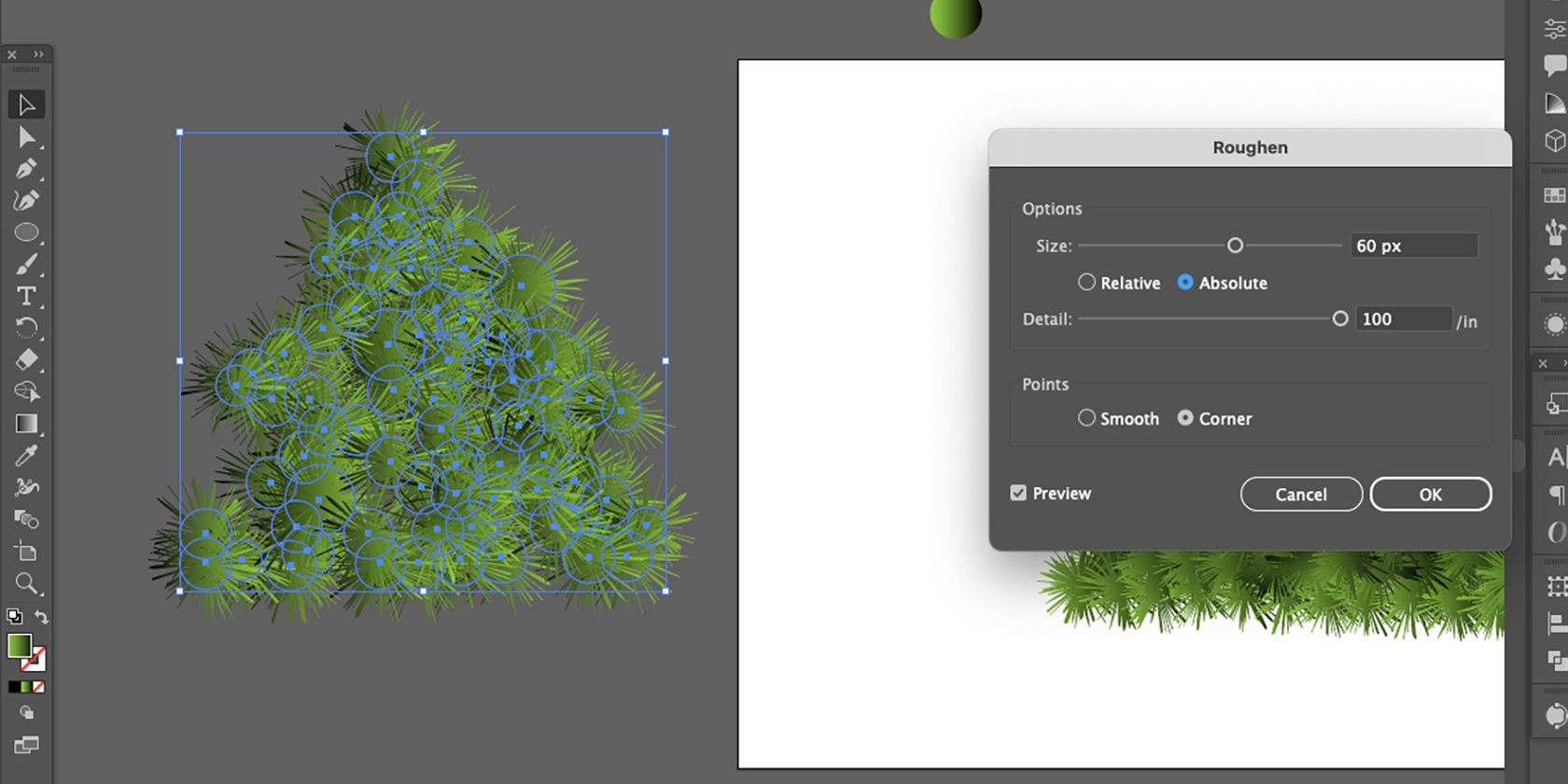
Task: Open the Swatches panel
Action: click(1555, 195)
